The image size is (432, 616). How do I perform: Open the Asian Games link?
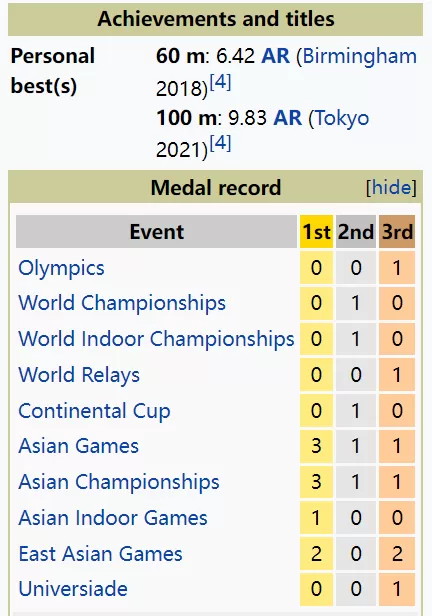pos(79,446)
